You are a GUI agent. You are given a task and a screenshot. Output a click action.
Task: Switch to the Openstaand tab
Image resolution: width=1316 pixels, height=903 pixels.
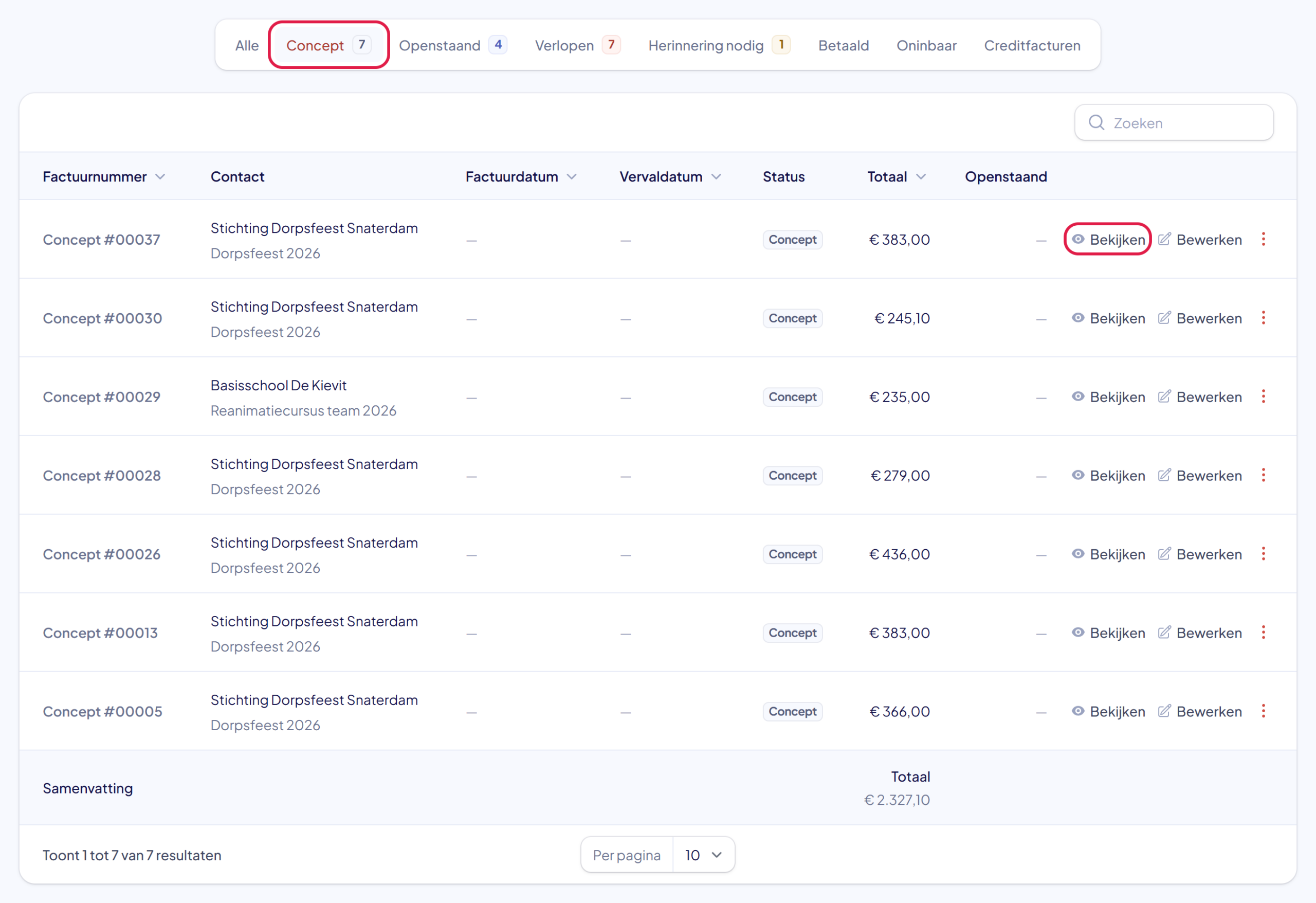click(453, 45)
